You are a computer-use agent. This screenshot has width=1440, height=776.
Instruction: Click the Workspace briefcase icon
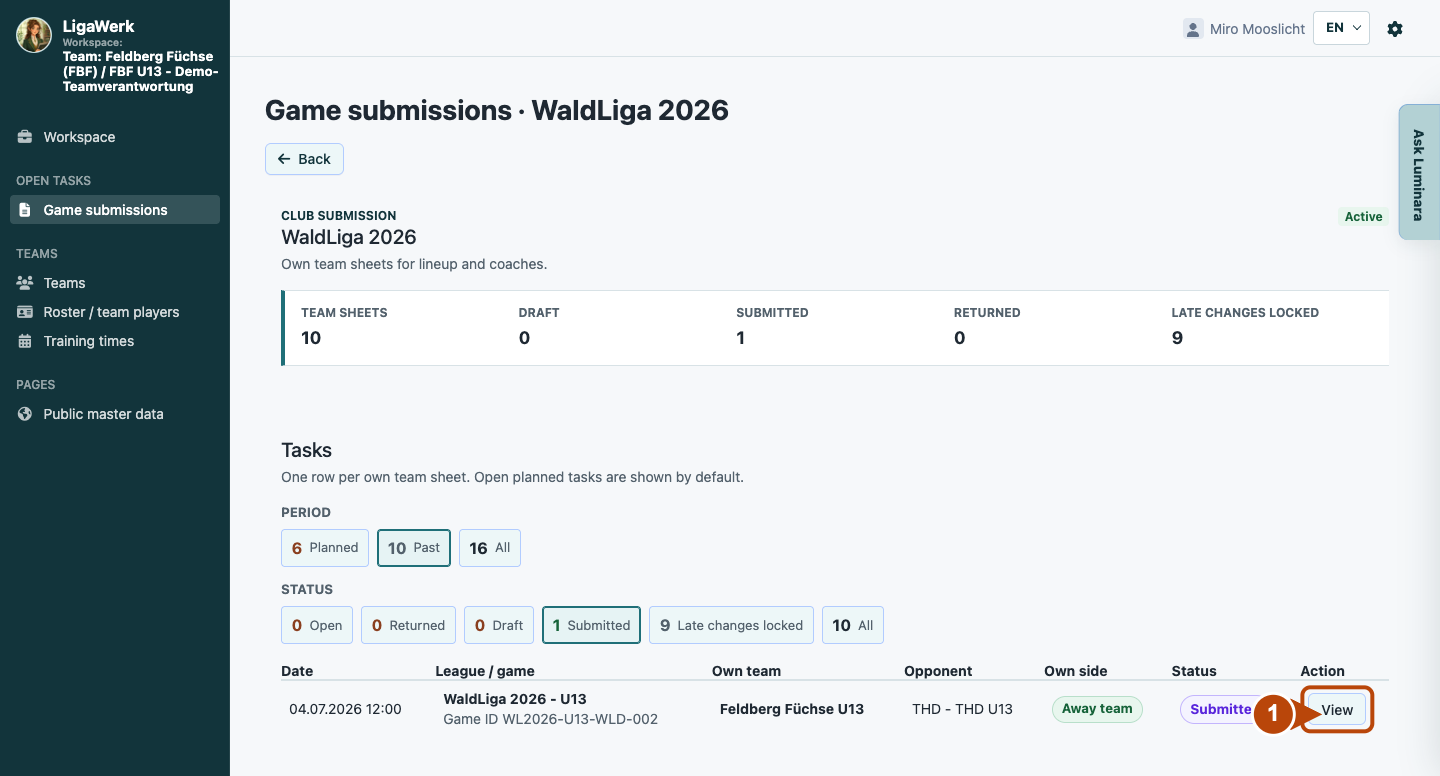coord(25,137)
